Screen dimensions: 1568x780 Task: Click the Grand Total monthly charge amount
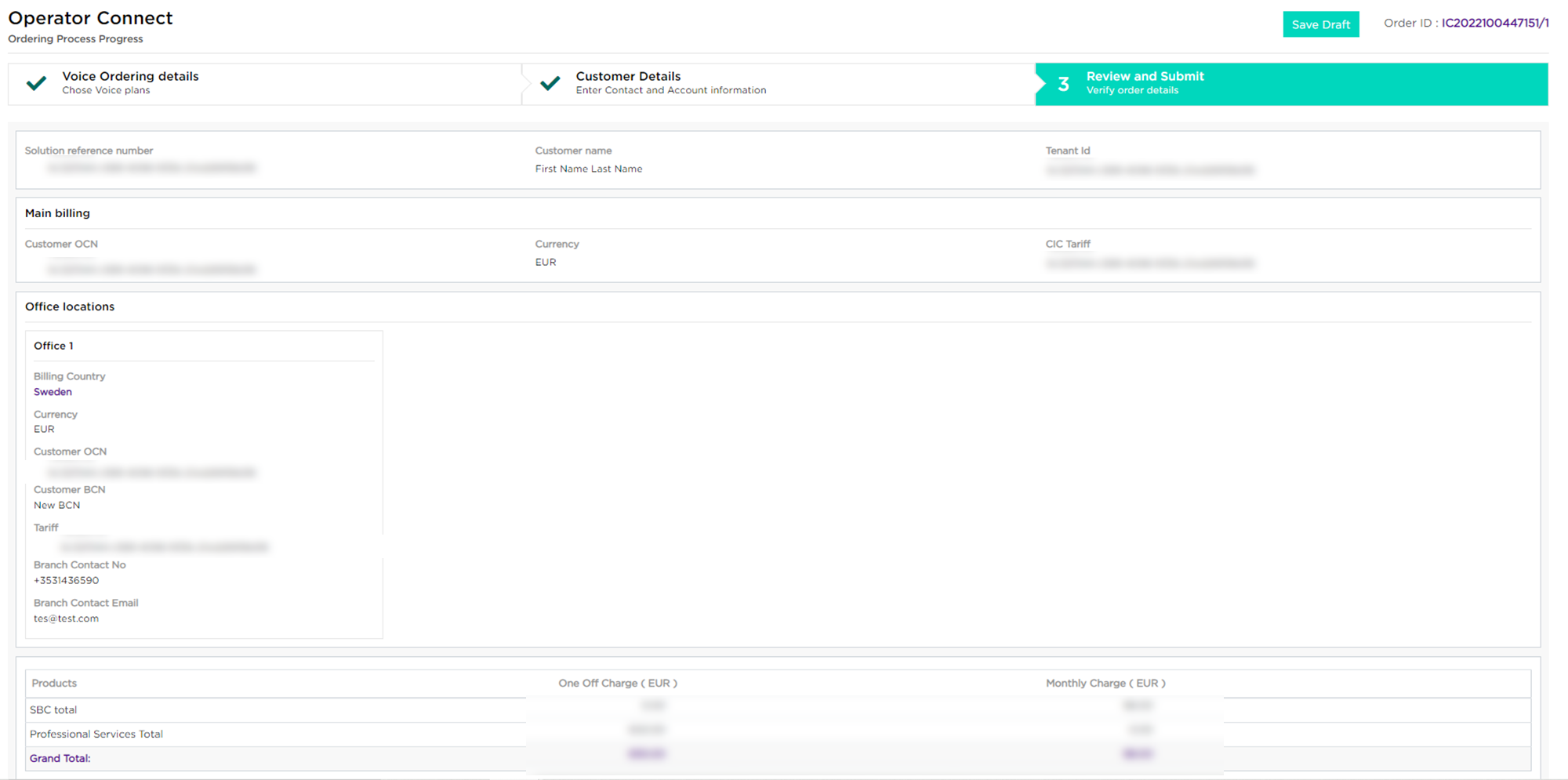tap(1137, 753)
